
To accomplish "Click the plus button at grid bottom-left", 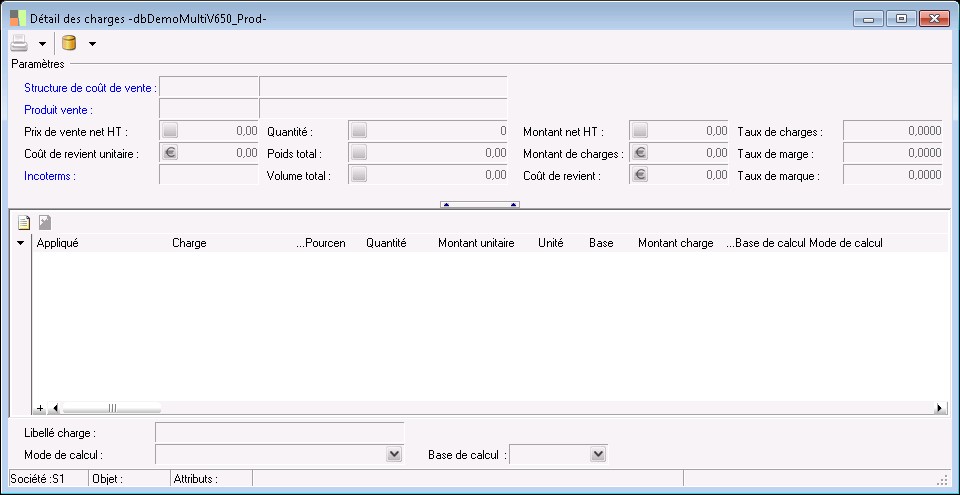I will pos(40,408).
